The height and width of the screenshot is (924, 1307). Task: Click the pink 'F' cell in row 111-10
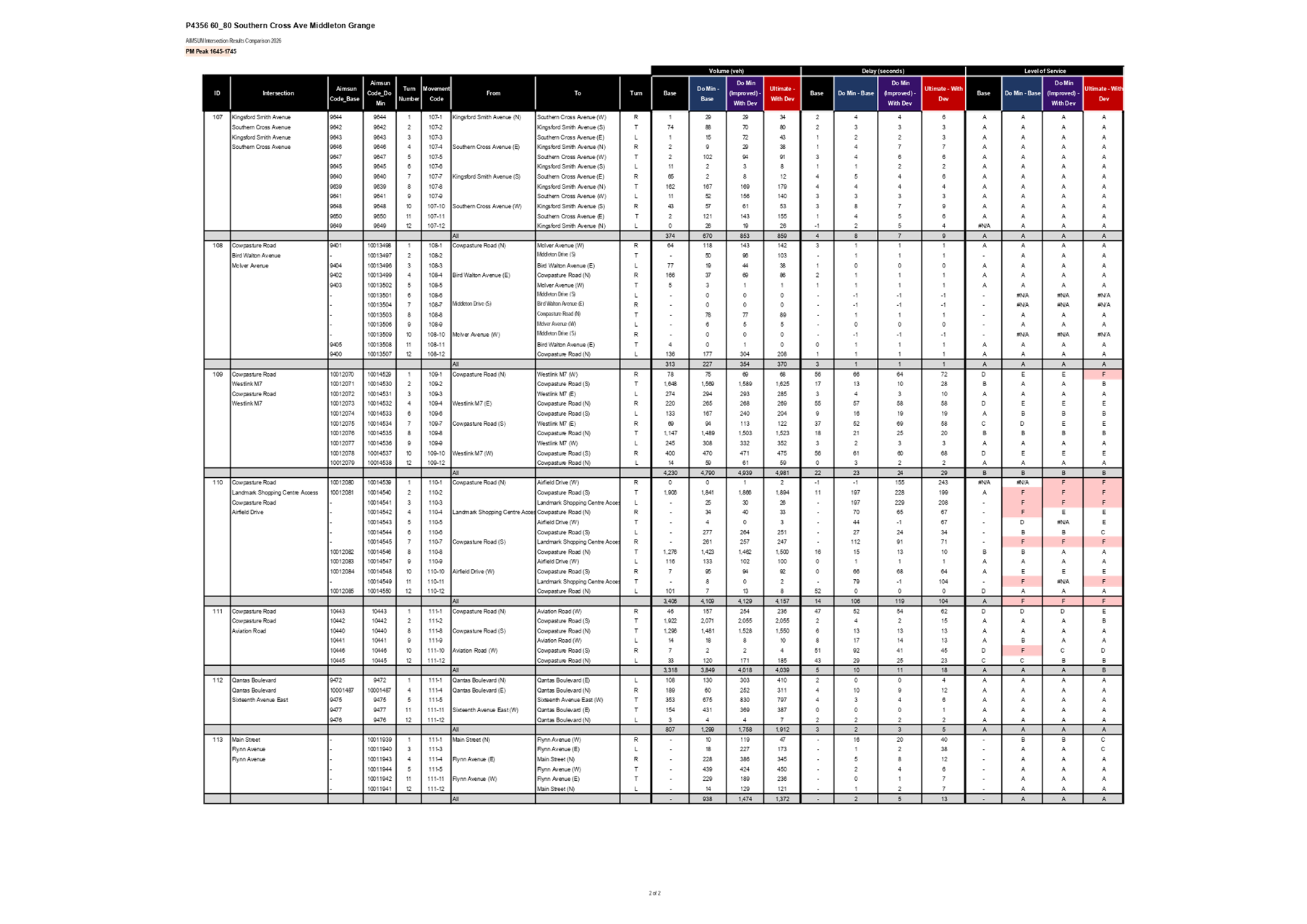click(x=1022, y=651)
